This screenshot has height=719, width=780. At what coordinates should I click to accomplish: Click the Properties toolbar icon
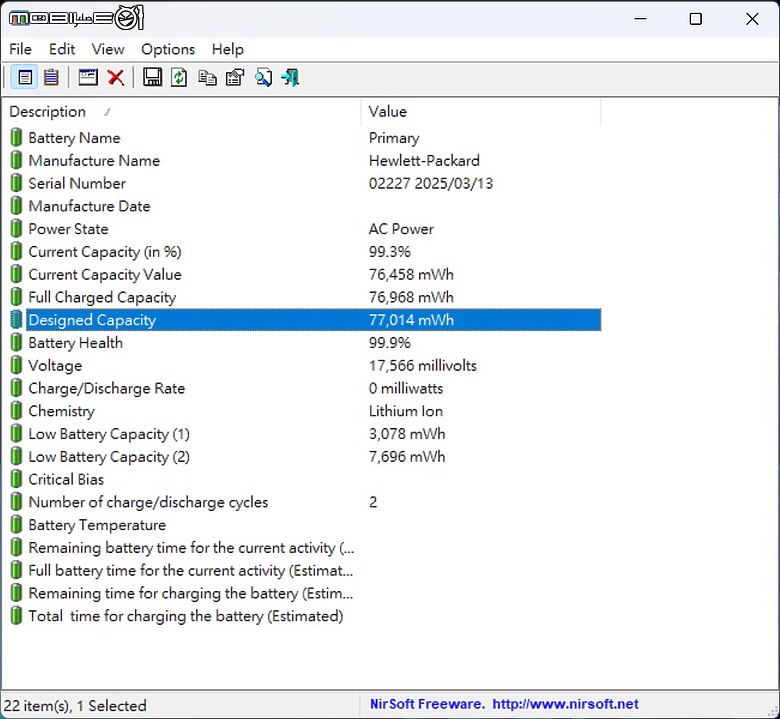(235, 77)
